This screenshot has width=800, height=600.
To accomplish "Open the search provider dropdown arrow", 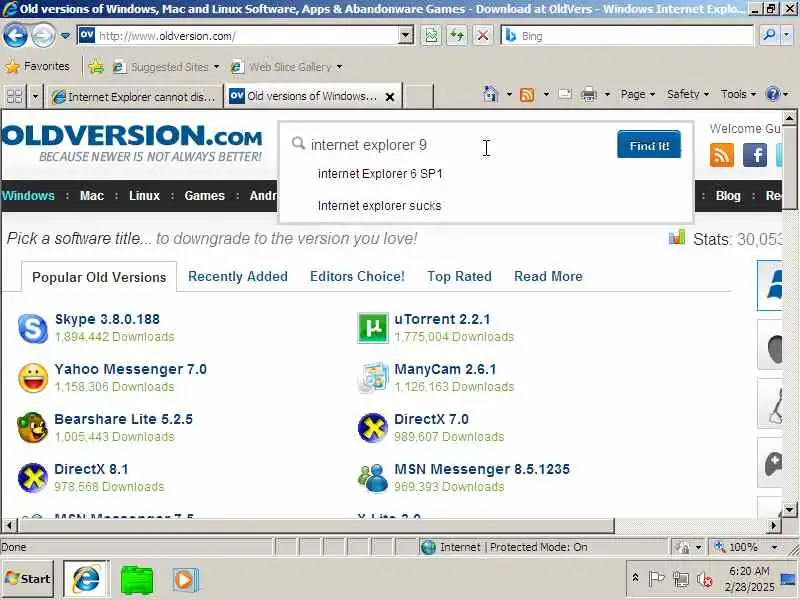I will [x=787, y=35].
